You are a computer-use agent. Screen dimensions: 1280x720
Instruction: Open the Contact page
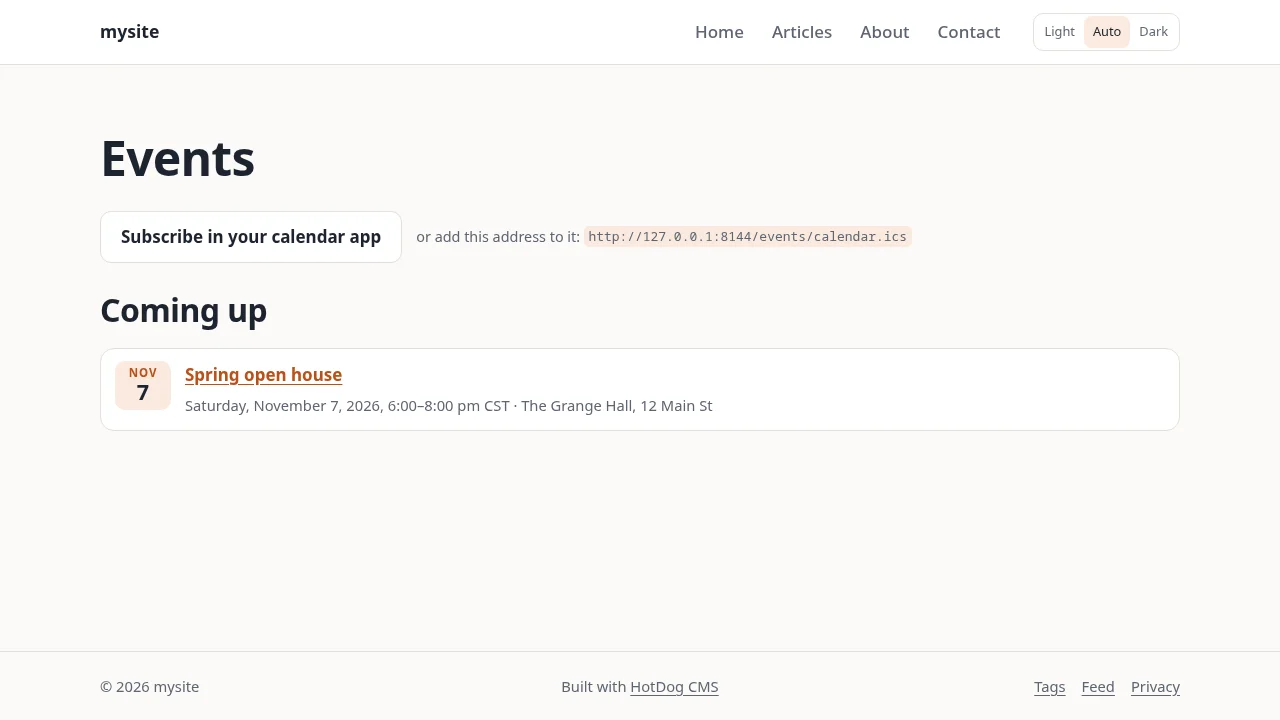(969, 32)
